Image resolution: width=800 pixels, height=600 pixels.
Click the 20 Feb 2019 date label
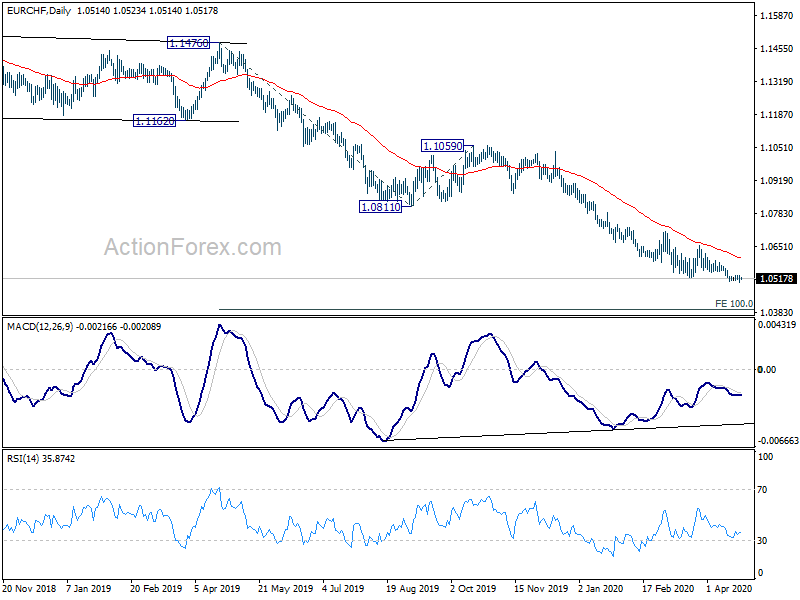tap(156, 588)
